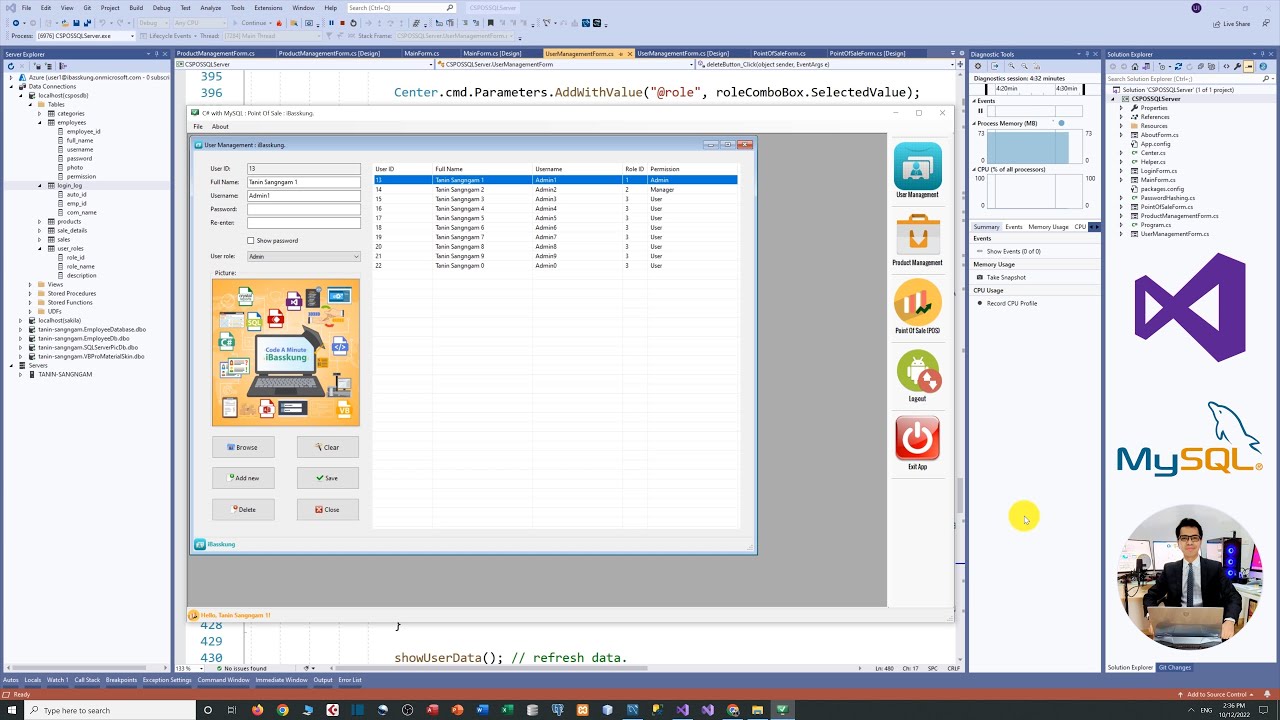
Task: Click the user picture thumbnail
Action: click(x=286, y=353)
